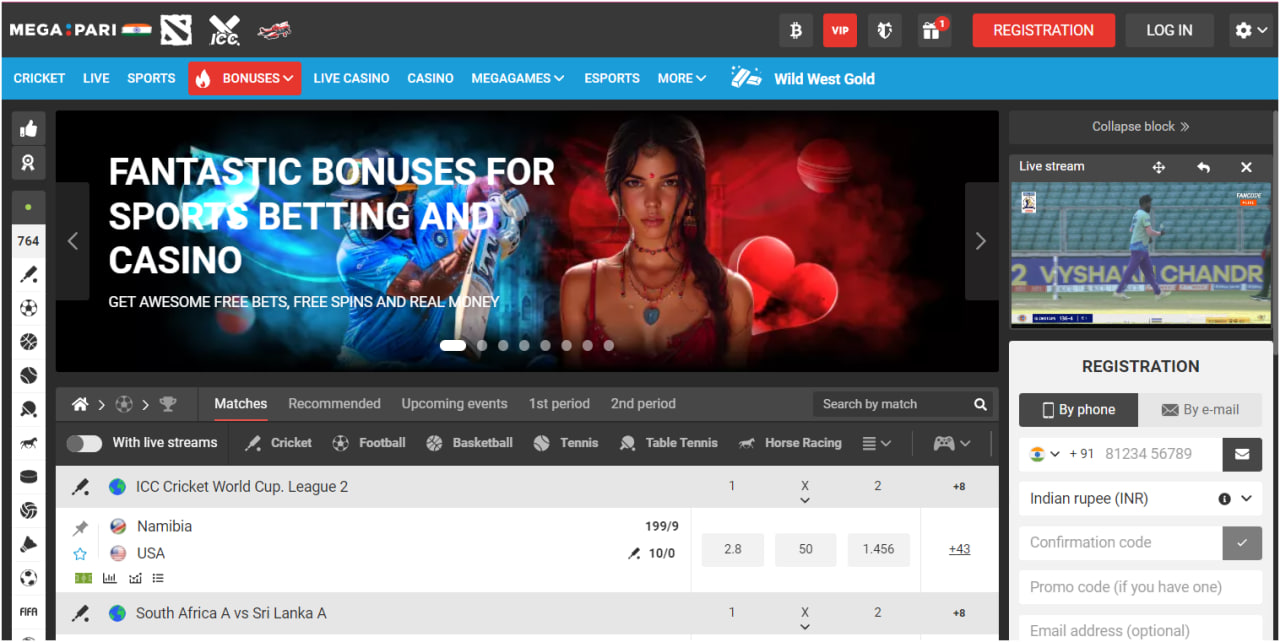This screenshot has height=642, width=1280.
Task: Click the live stream return arrow icon
Action: click(x=1203, y=167)
